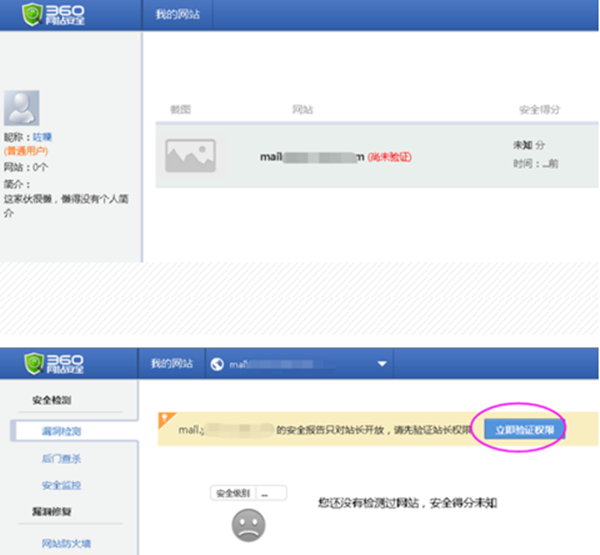This screenshot has height=555, width=600.
Task: Click the 时间 text in the site row
Action: click(536, 164)
